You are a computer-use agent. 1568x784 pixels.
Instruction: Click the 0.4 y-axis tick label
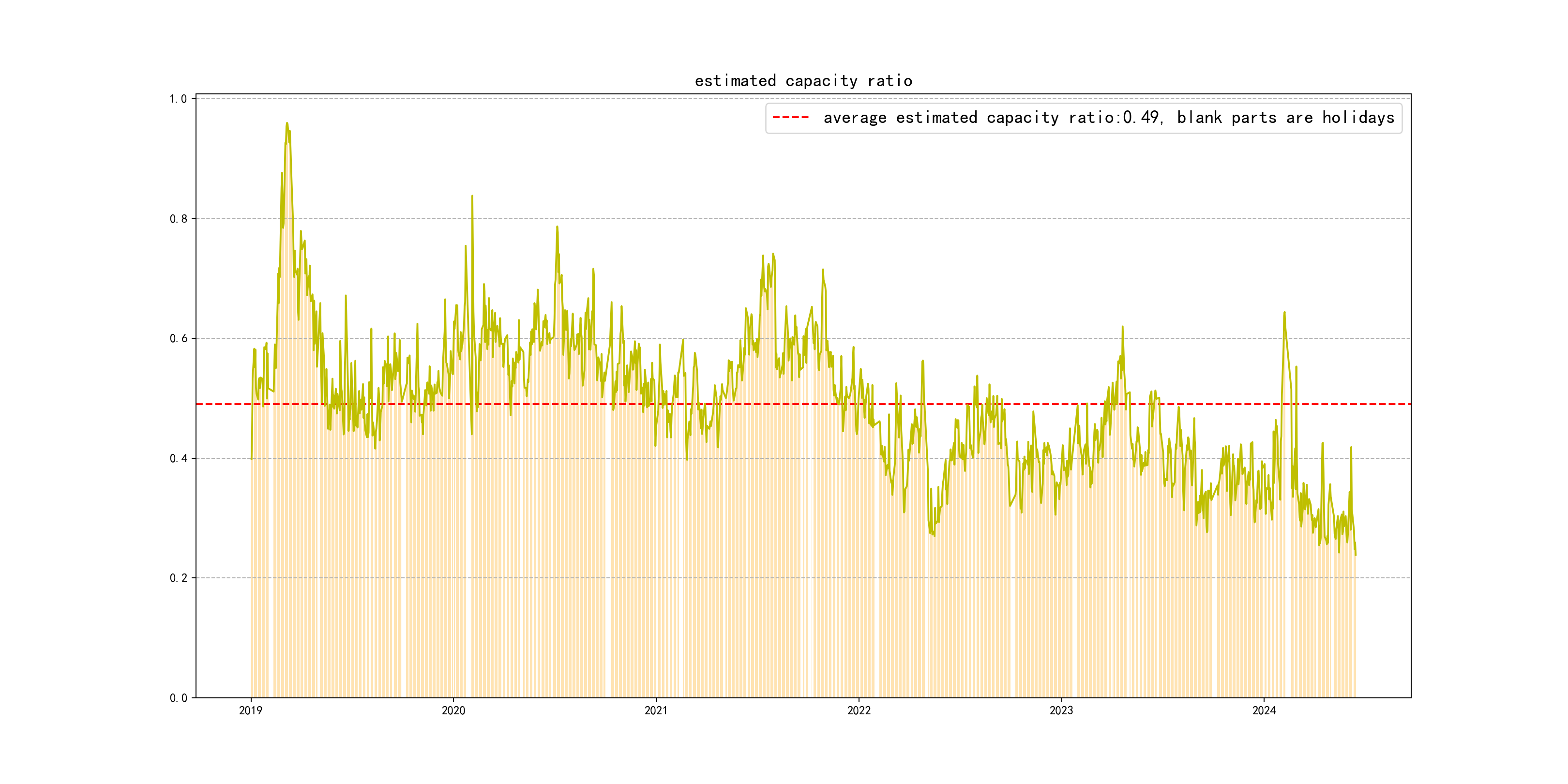(178, 458)
